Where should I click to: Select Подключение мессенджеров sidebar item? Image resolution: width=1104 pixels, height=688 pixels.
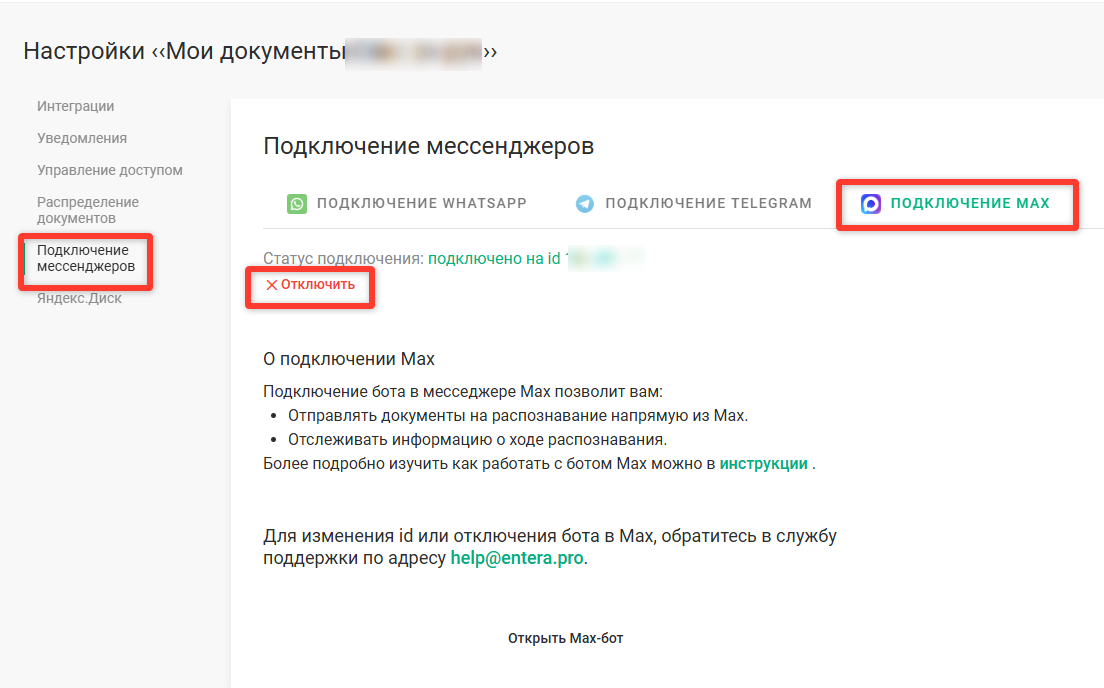tap(86, 258)
